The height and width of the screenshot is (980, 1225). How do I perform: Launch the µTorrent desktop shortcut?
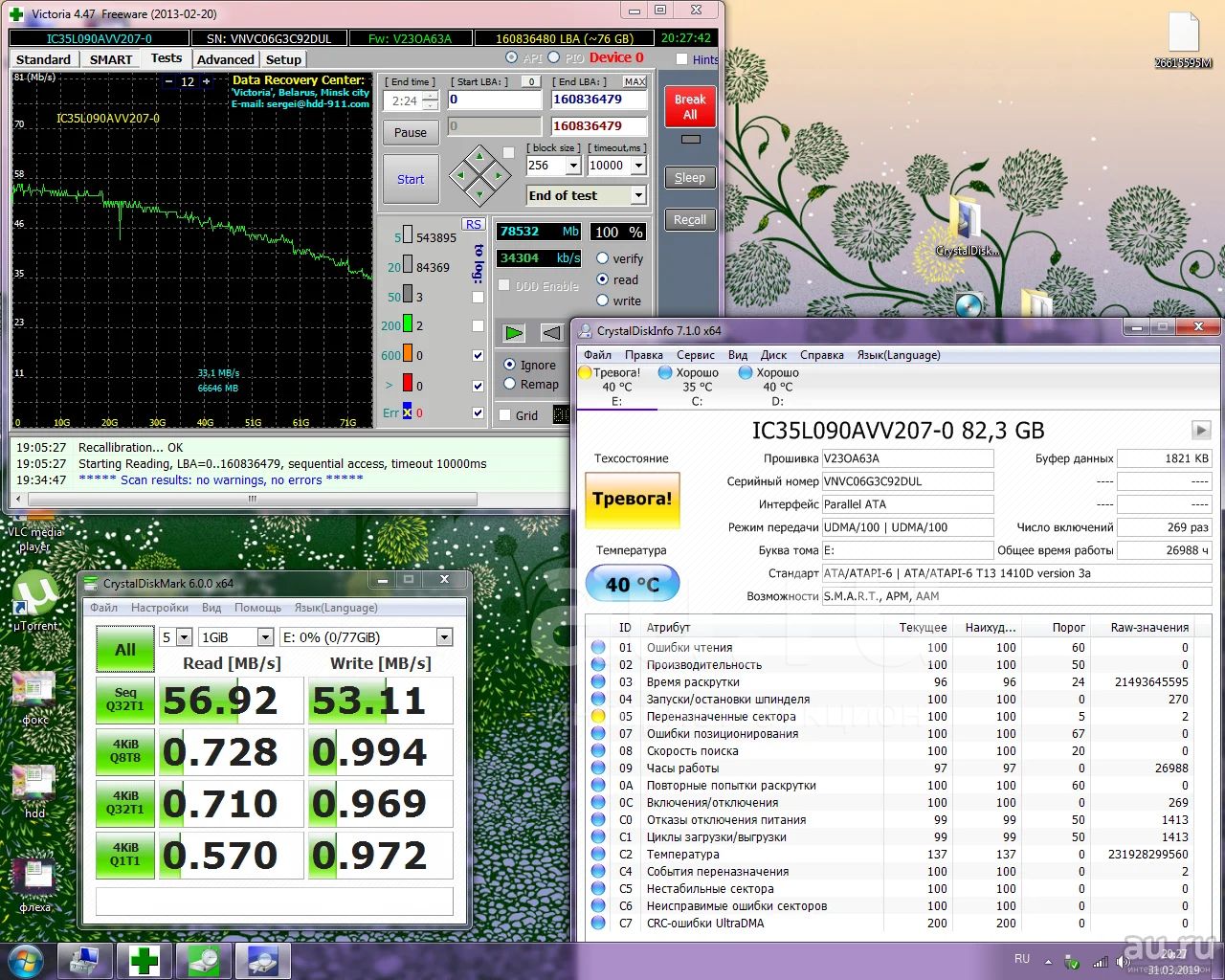(x=35, y=601)
